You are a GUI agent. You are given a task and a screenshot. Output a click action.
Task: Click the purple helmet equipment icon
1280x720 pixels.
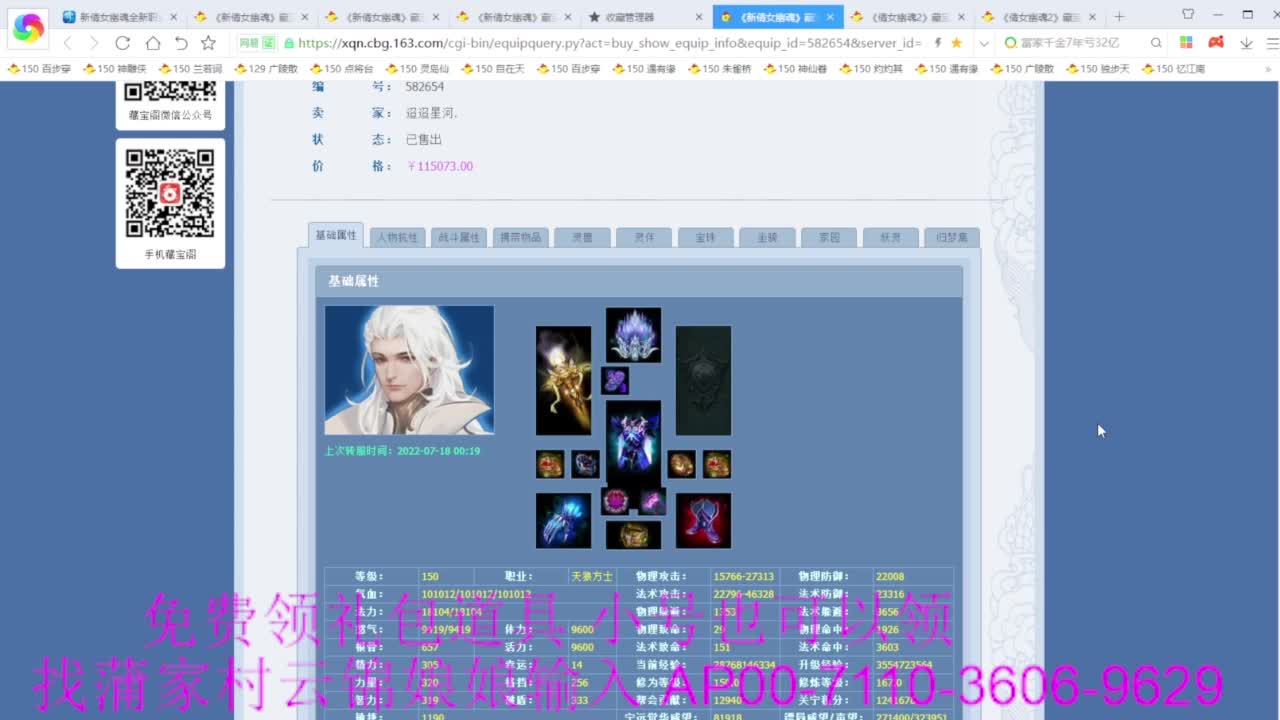tap(633, 333)
